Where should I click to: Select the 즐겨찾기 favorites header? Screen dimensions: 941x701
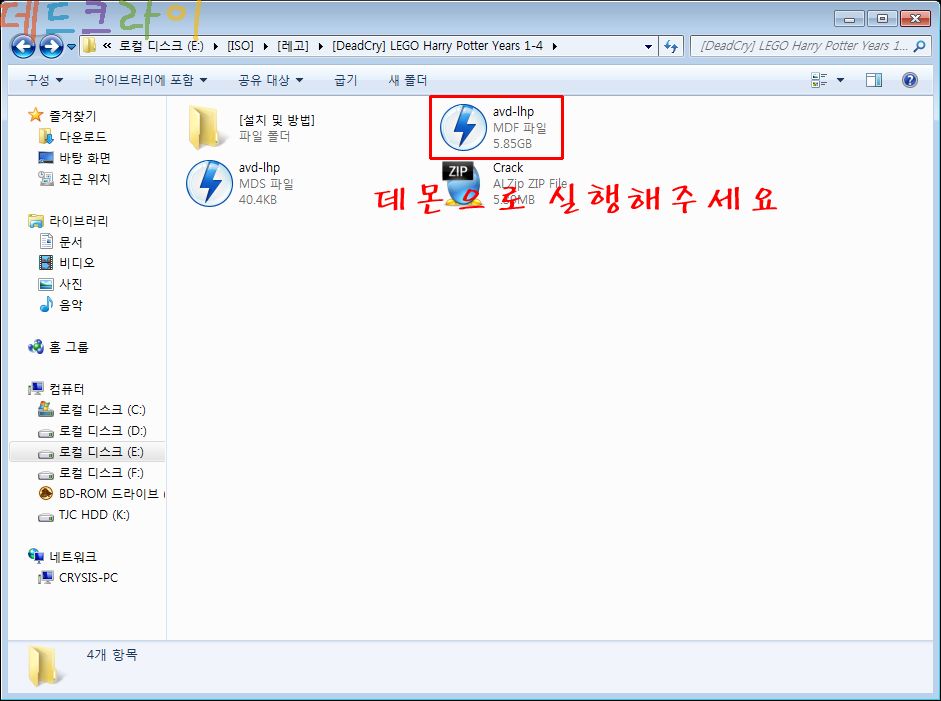62,115
